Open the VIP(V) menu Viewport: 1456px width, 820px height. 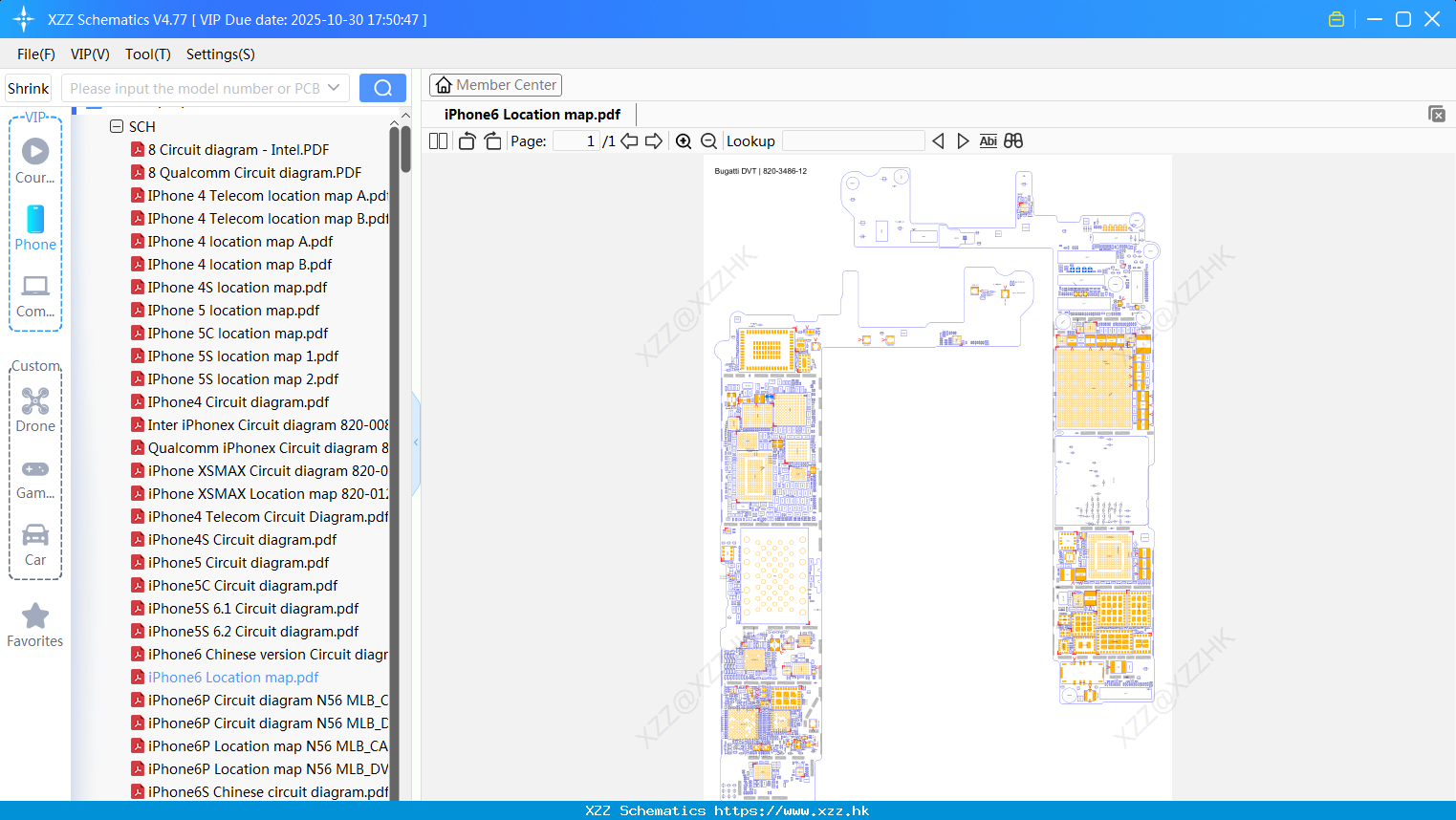click(90, 54)
